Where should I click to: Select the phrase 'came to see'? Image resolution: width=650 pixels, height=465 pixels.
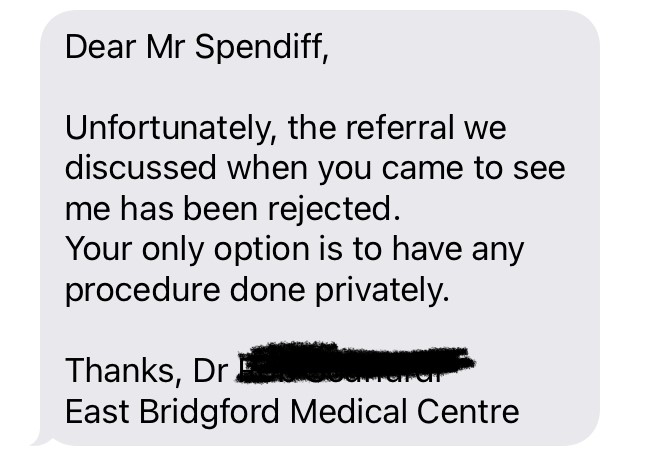(473, 169)
